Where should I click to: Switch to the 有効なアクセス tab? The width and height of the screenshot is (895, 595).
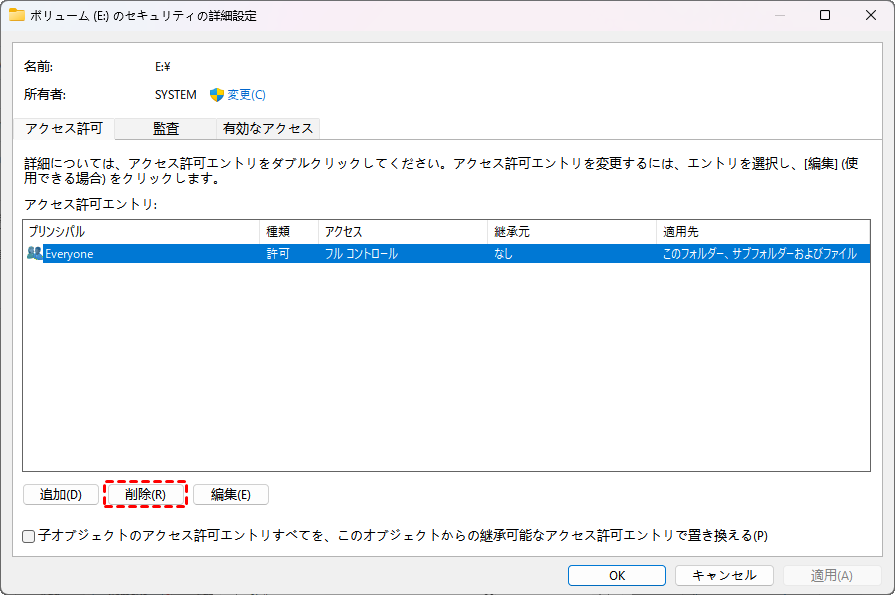[268, 128]
